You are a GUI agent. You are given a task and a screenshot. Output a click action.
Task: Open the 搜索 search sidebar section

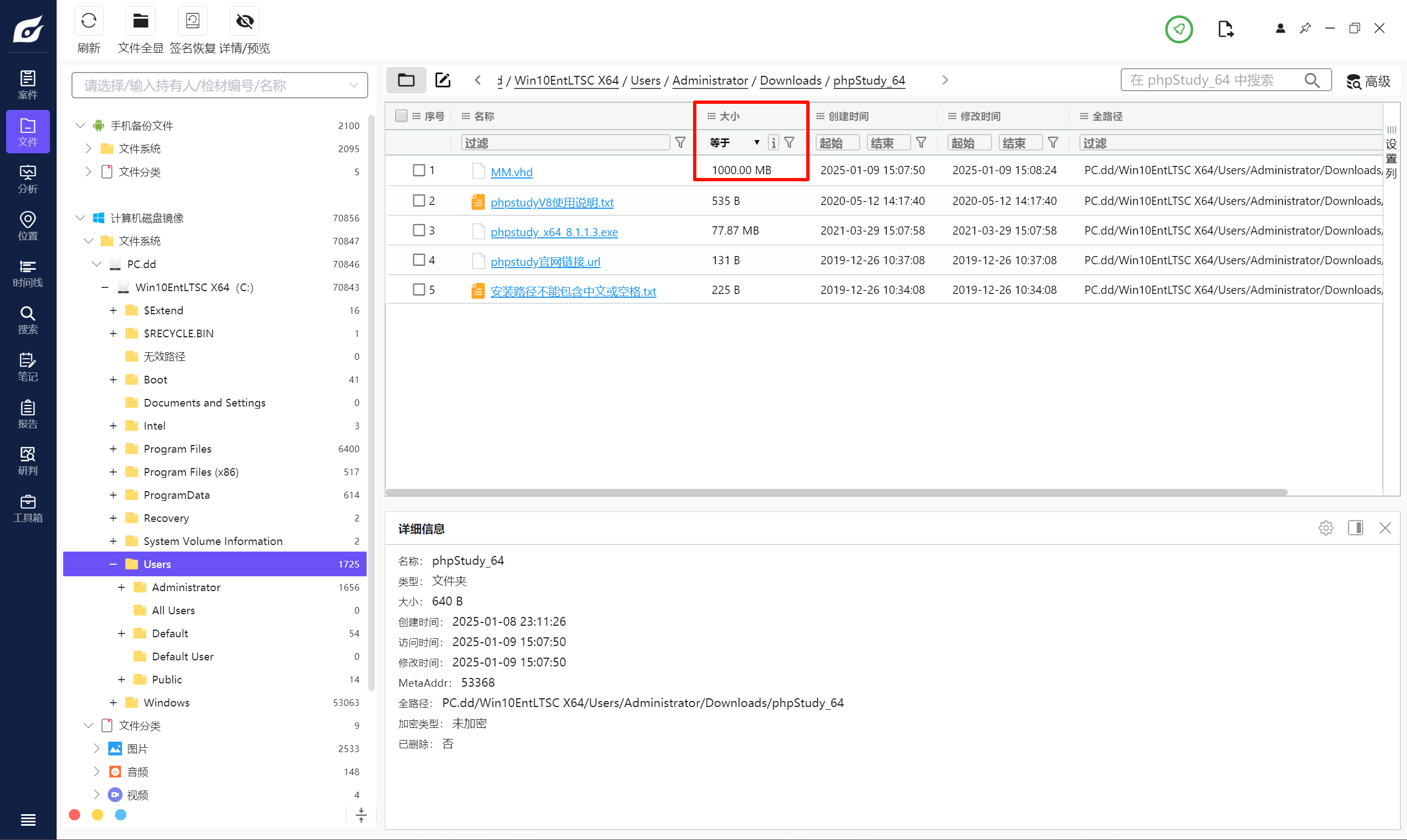(27, 320)
